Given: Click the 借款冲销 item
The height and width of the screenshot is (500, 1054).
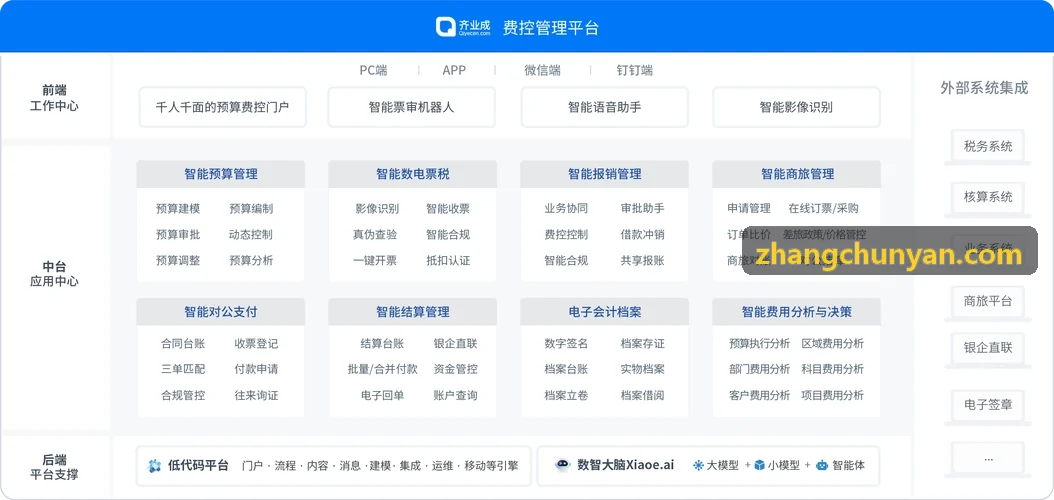Looking at the screenshot, I should coord(643,235).
